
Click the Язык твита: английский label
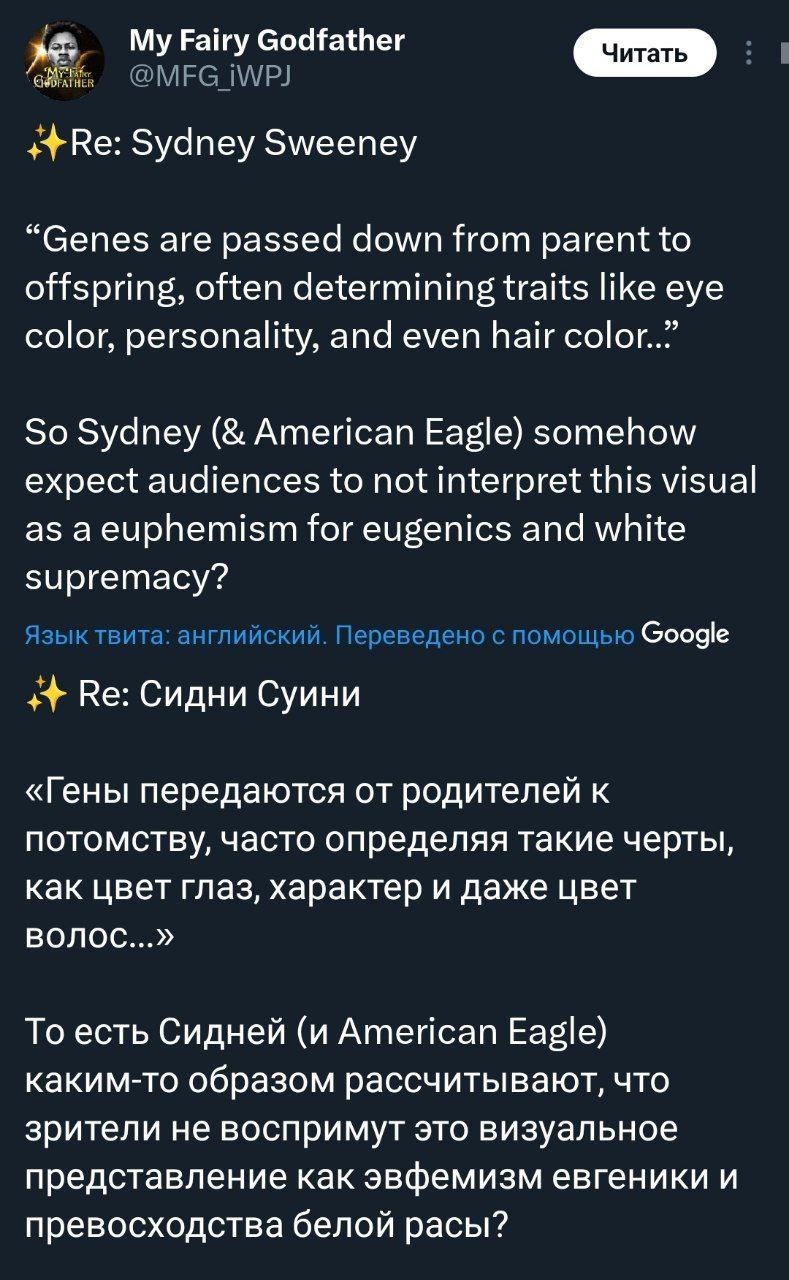174,635
